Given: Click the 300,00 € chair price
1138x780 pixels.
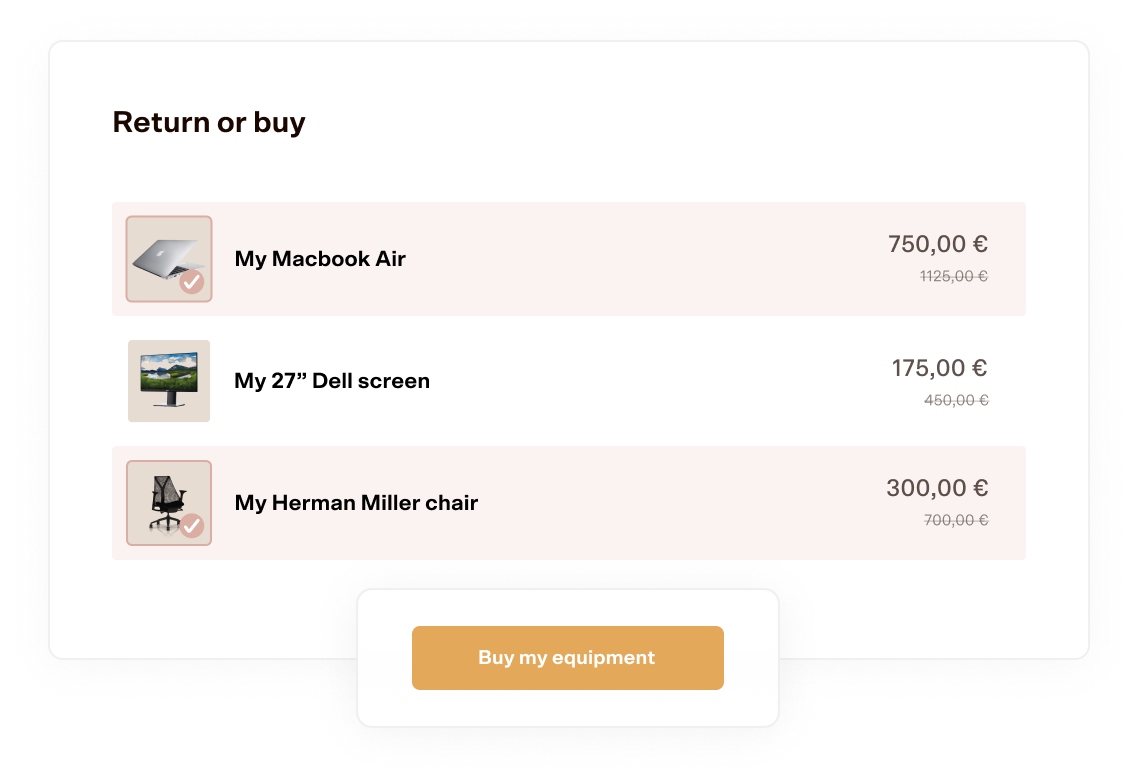Looking at the screenshot, I should pos(937,488).
